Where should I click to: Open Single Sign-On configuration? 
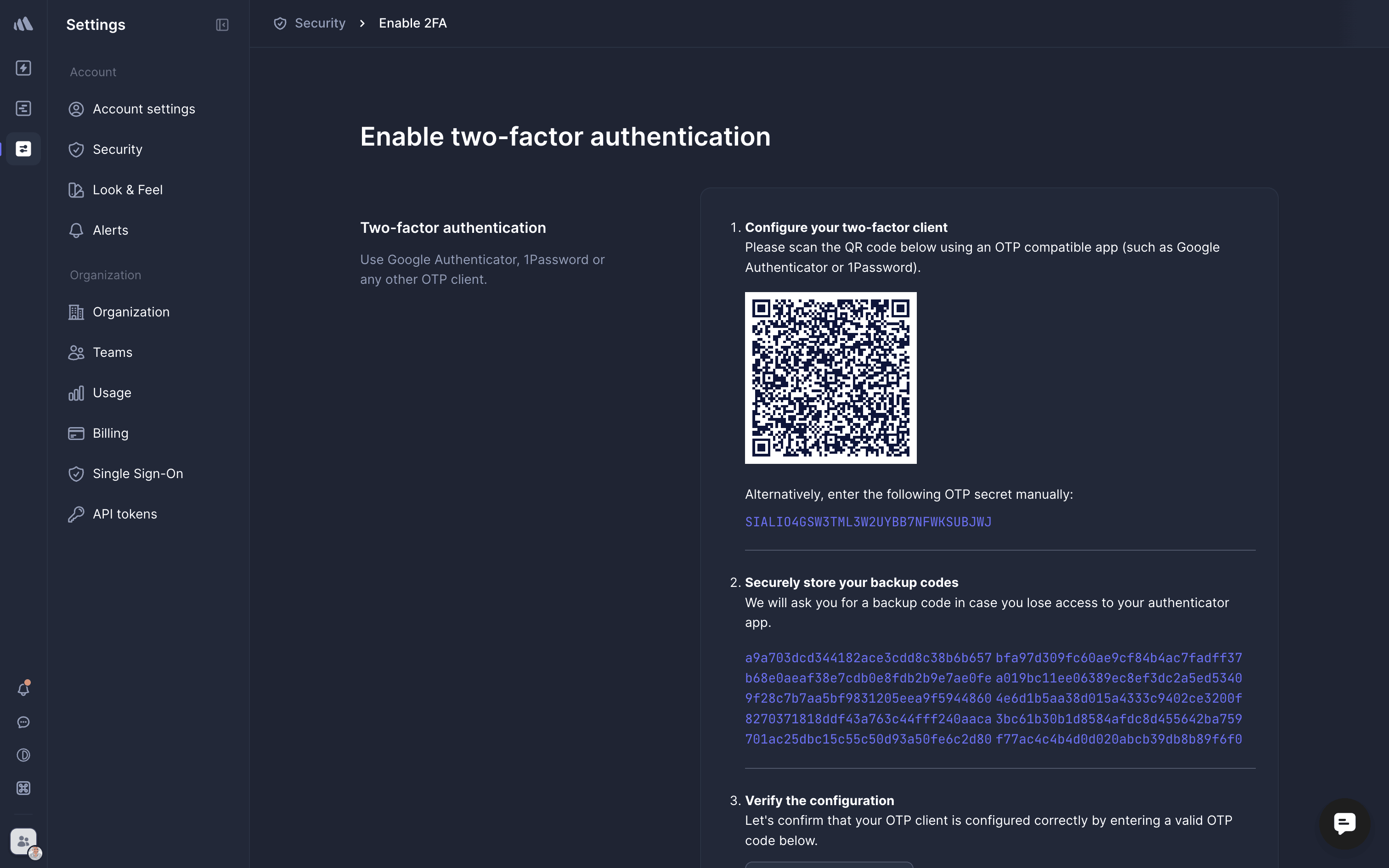pyautogui.click(x=138, y=473)
